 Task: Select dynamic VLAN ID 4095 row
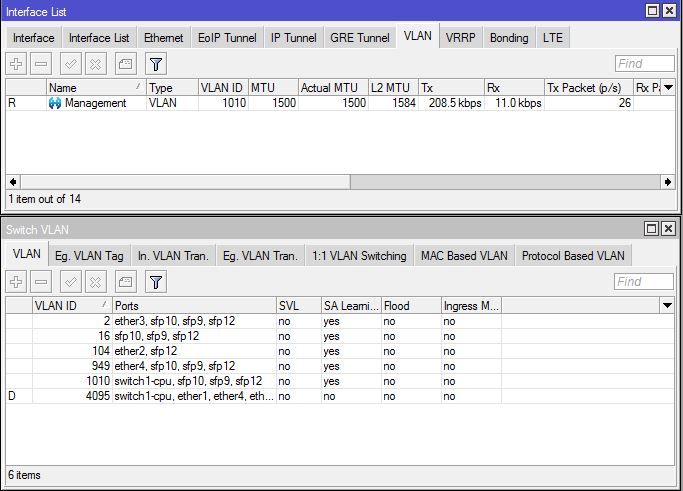point(340,396)
